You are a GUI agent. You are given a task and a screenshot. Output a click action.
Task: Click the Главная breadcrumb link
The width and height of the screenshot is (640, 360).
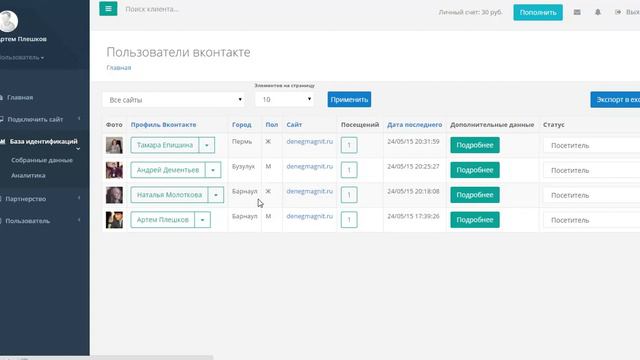pyautogui.click(x=119, y=68)
